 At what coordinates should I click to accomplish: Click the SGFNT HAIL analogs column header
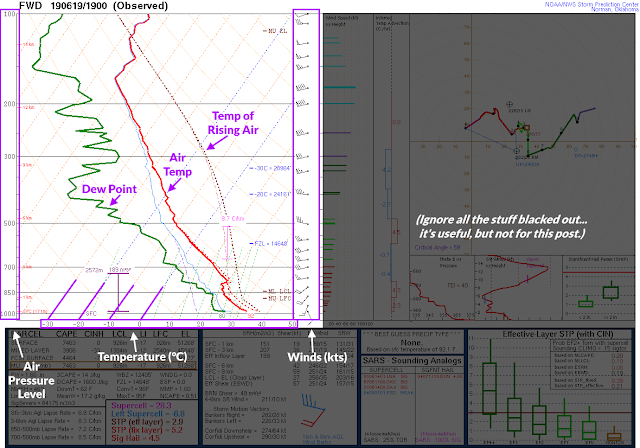pos(438,370)
